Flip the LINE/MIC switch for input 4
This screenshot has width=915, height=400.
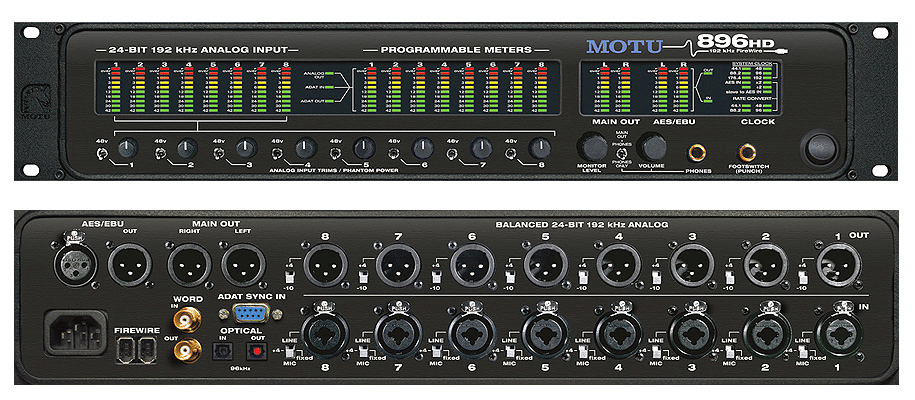point(582,351)
